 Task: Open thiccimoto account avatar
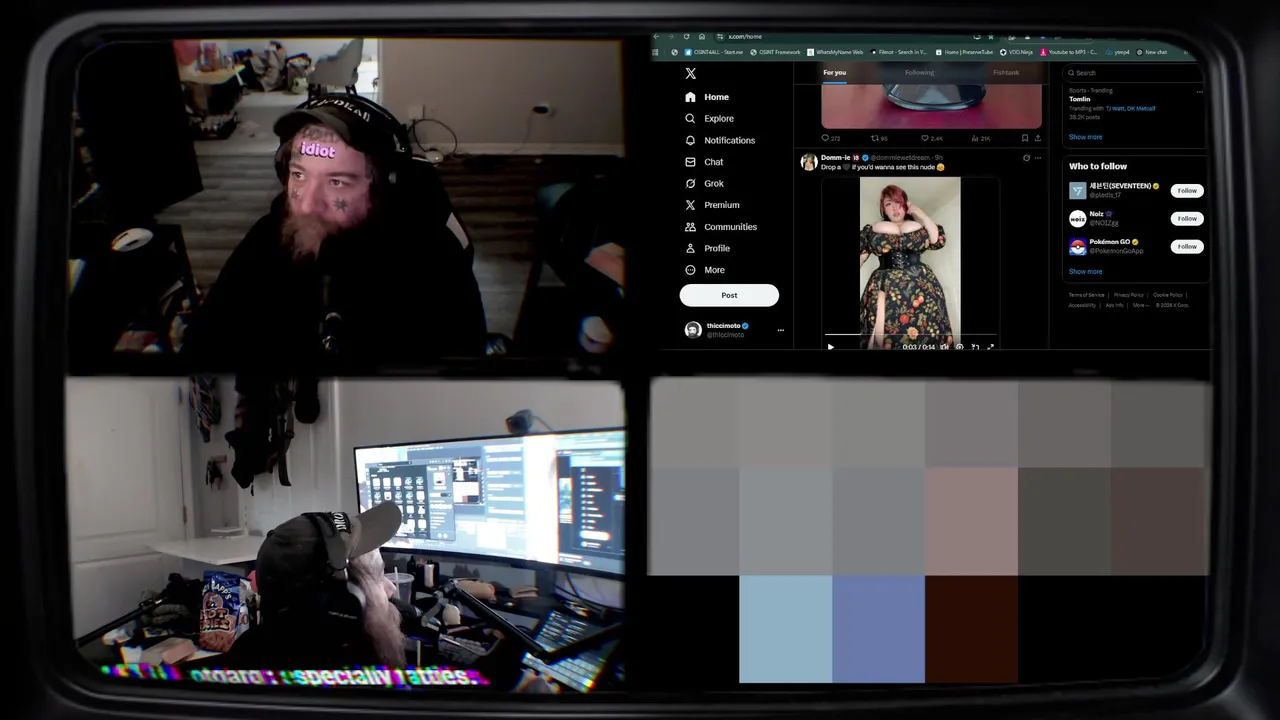pyautogui.click(x=693, y=330)
